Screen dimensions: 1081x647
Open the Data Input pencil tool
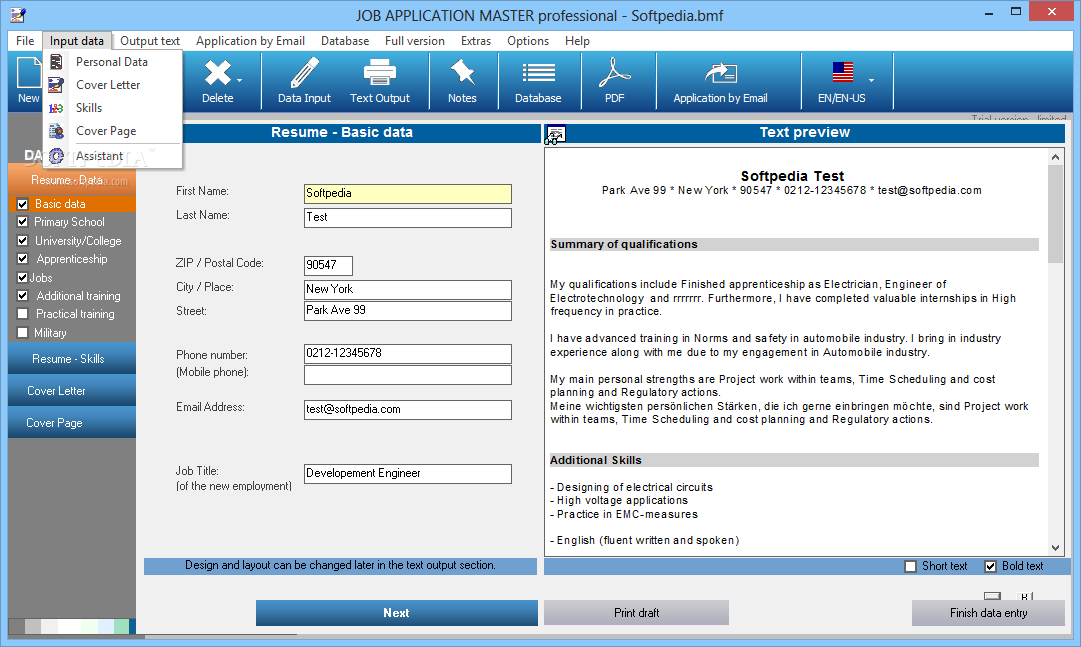tap(304, 73)
